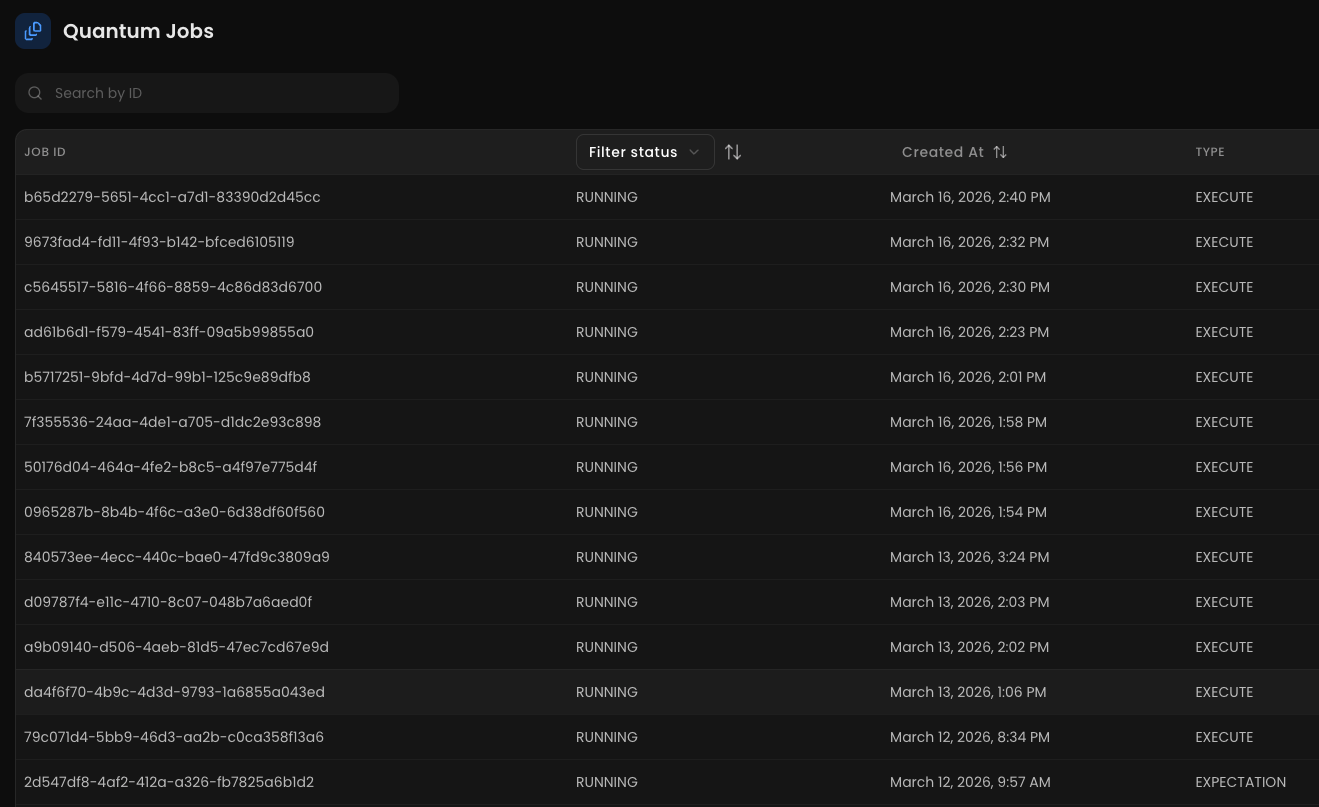
Task: Click RUNNING status of job da4f6f70
Action: [x=607, y=692]
